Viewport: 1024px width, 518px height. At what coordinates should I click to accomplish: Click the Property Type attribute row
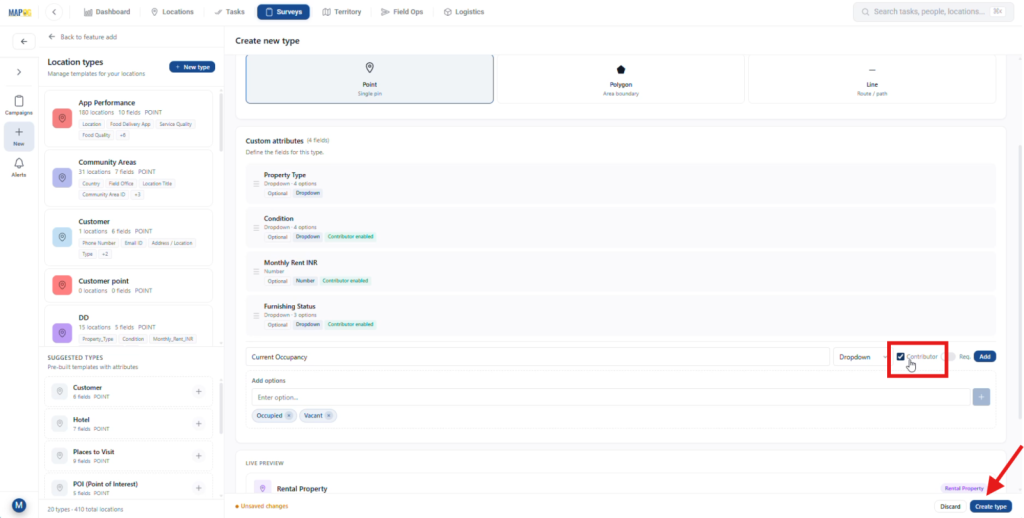pos(620,184)
